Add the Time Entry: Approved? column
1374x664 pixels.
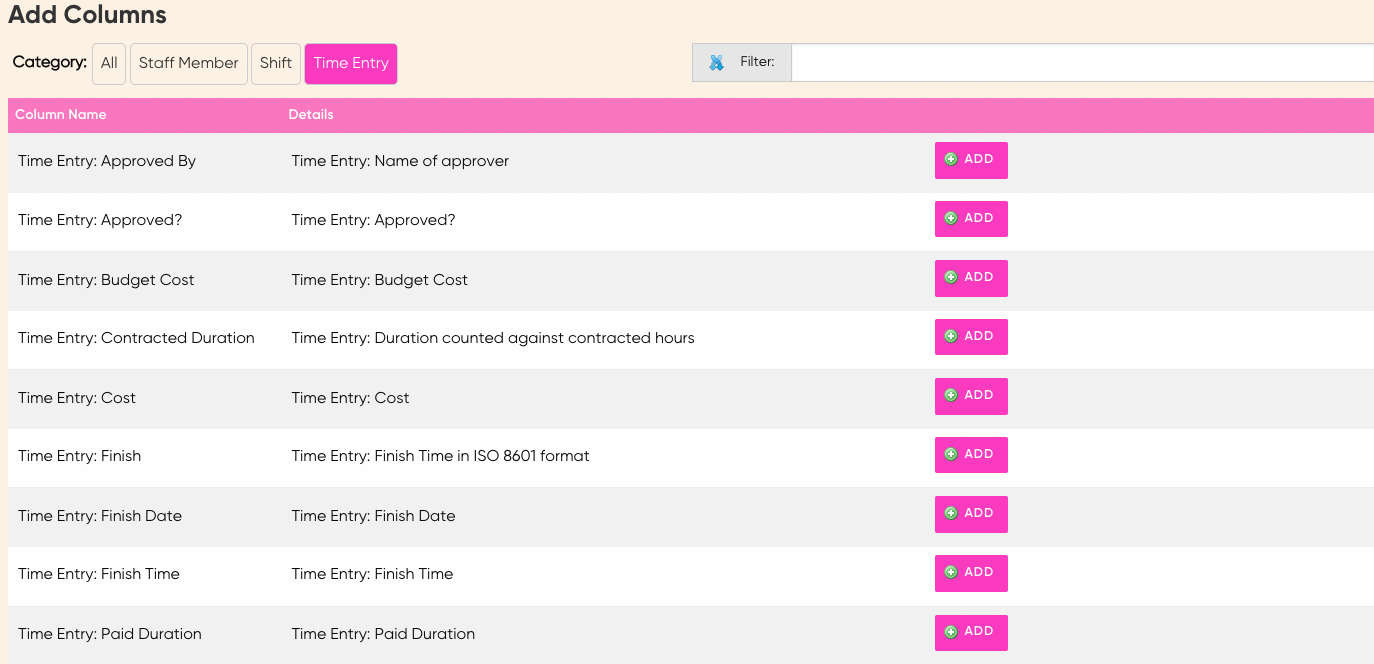971,219
